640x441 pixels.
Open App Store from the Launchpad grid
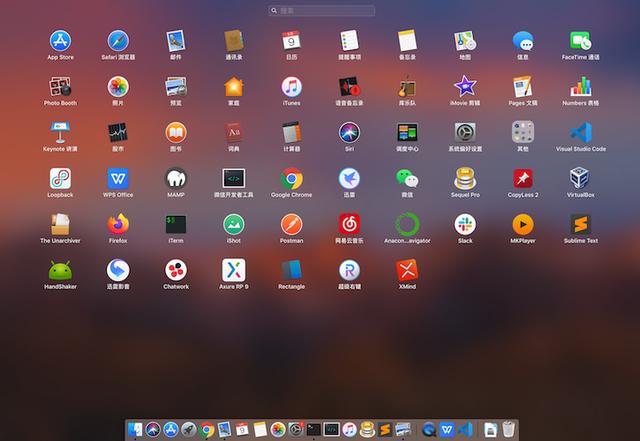point(60,41)
